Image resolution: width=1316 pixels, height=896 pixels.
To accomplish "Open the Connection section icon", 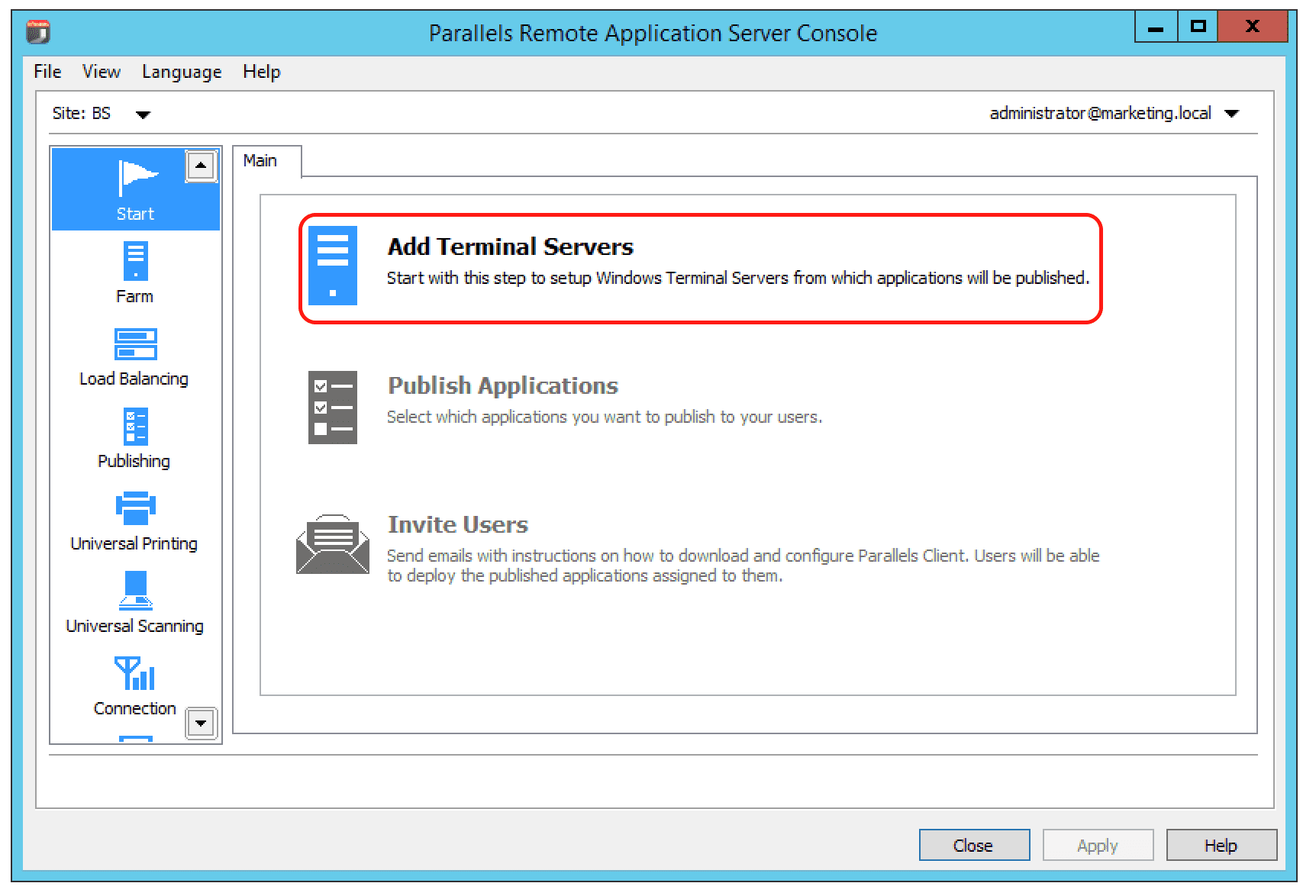I will coord(134,675).
